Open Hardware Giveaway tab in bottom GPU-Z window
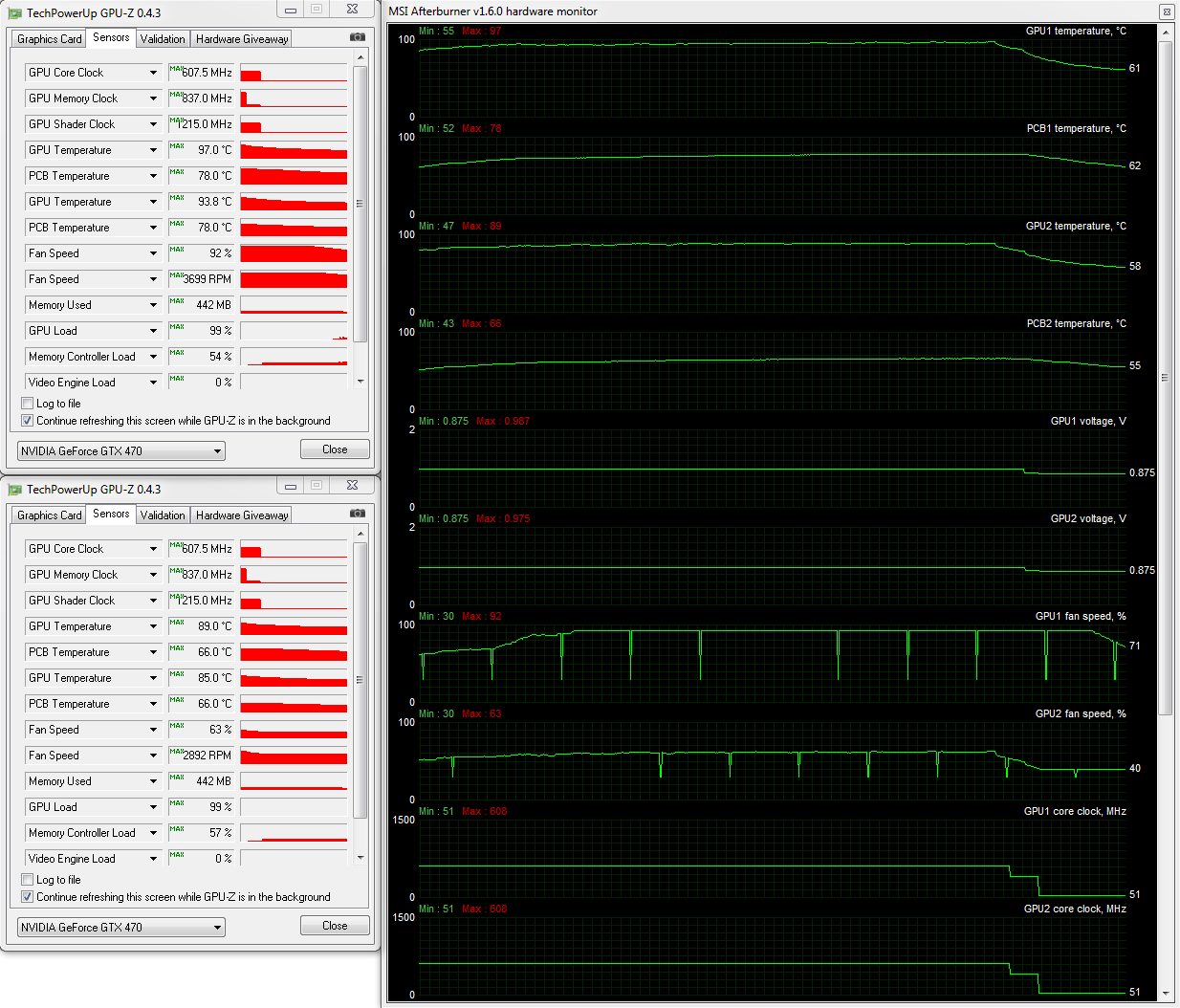This screenshot has height=1008, width=1180. (x=242, y=515)
